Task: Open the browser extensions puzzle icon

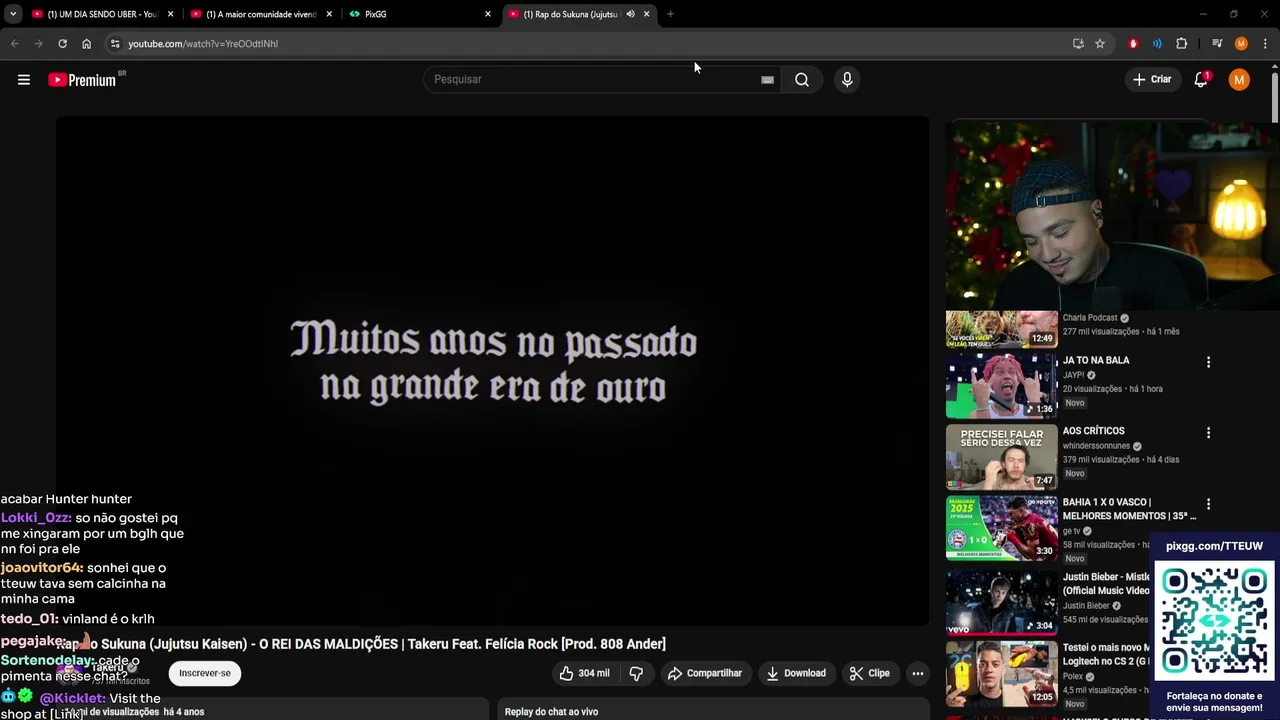Action: tap(1181, 44)
